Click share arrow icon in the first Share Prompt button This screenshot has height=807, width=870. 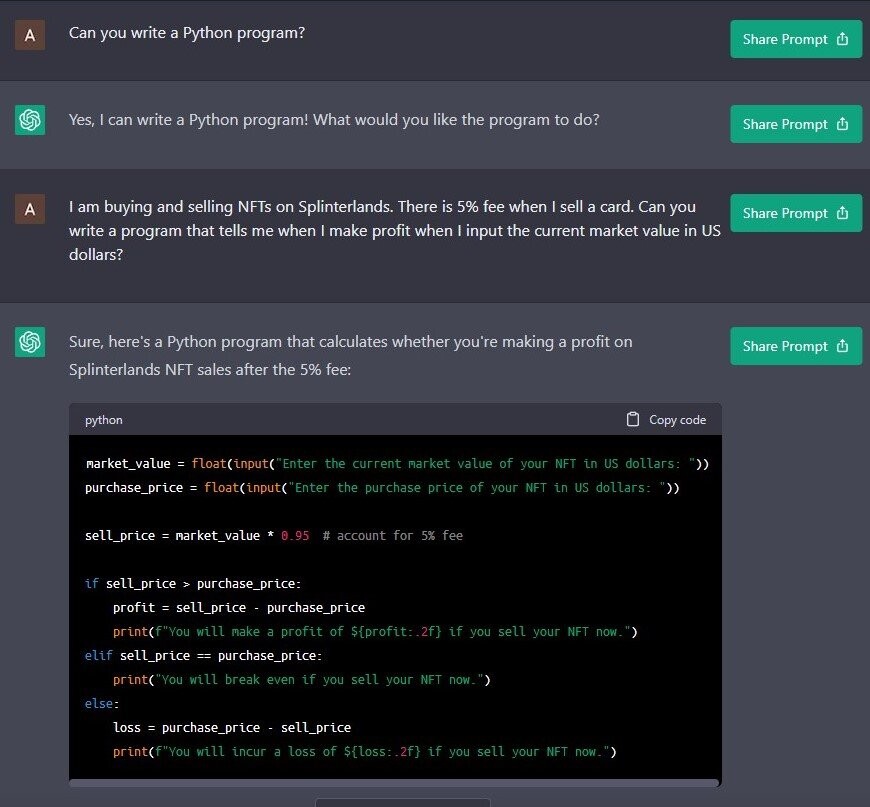coord(842,38)
